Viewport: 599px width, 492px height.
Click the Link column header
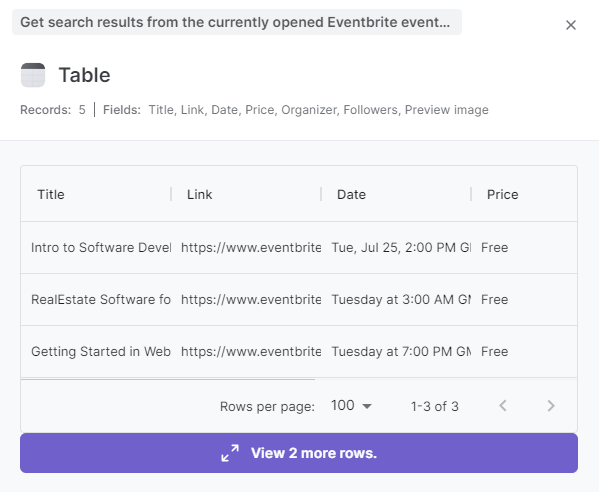199,194
